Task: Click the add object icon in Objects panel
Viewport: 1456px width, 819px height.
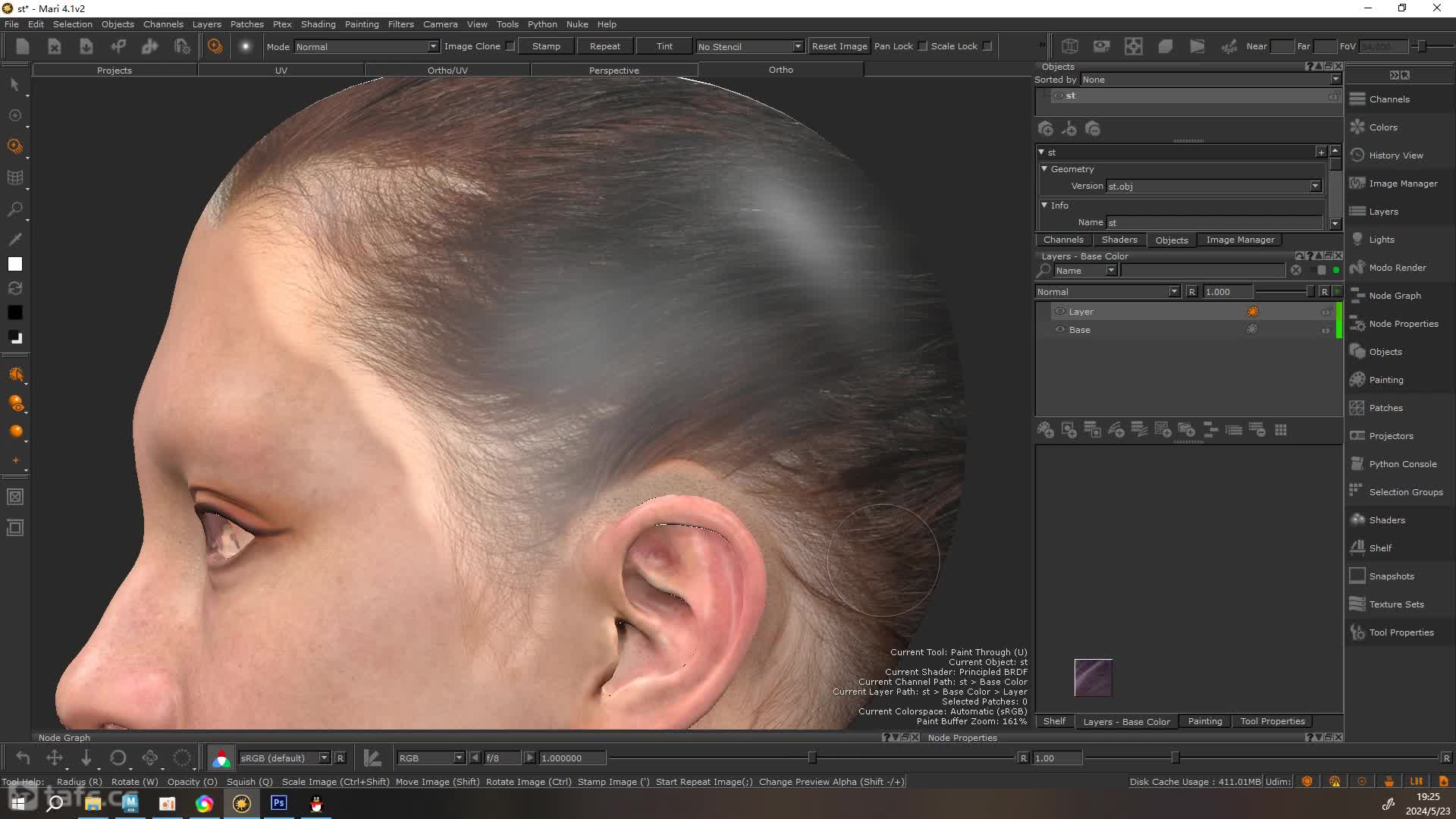Action: point(1046,129)
